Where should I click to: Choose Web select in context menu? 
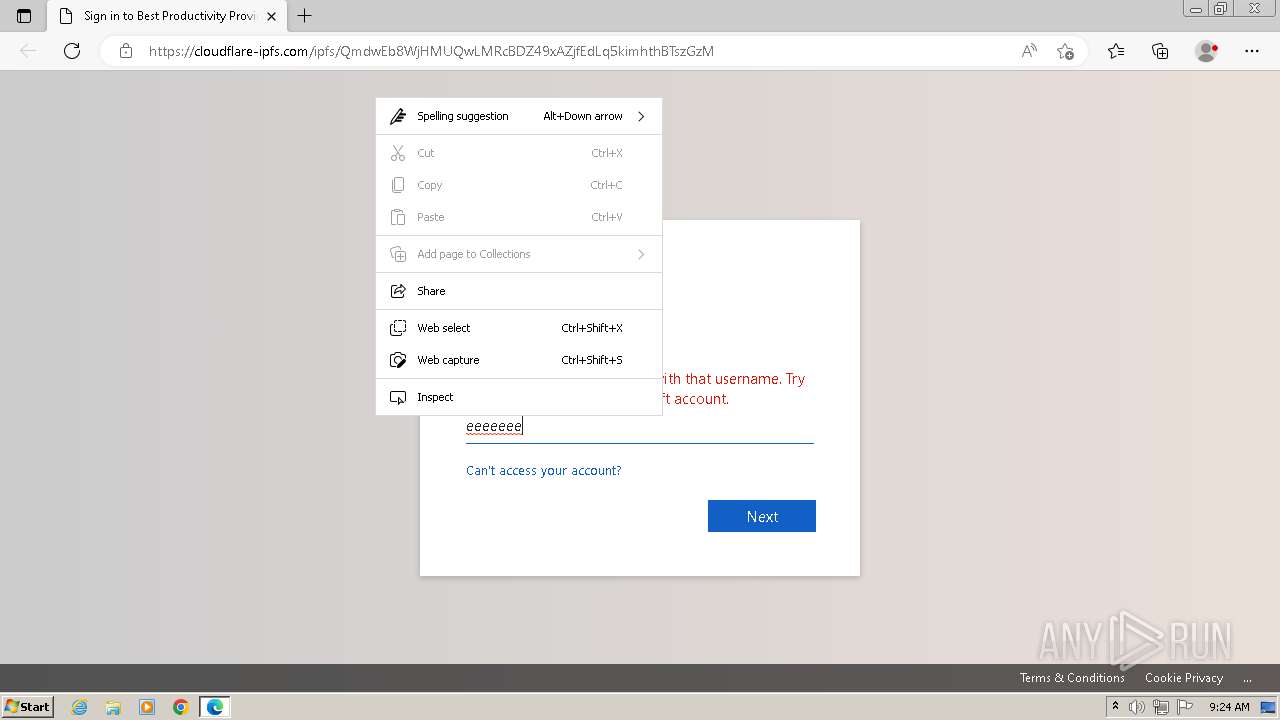point(519,328)
